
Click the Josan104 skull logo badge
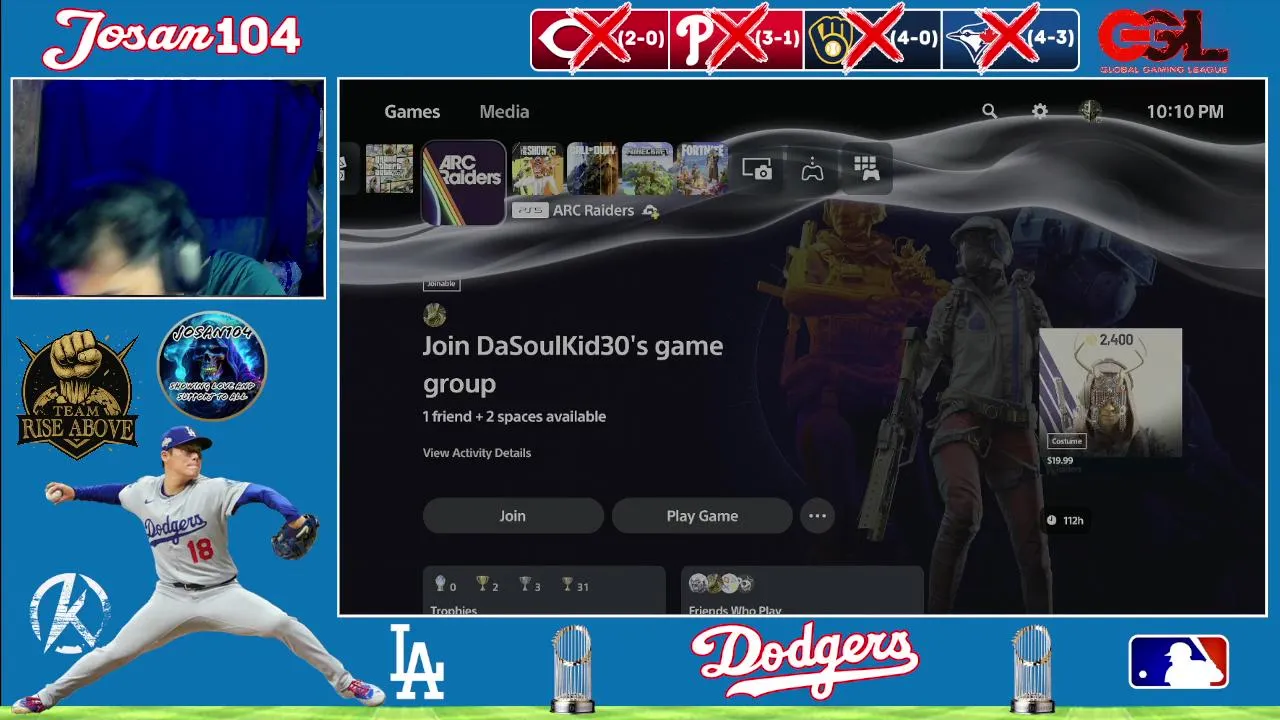pos(212,365)
